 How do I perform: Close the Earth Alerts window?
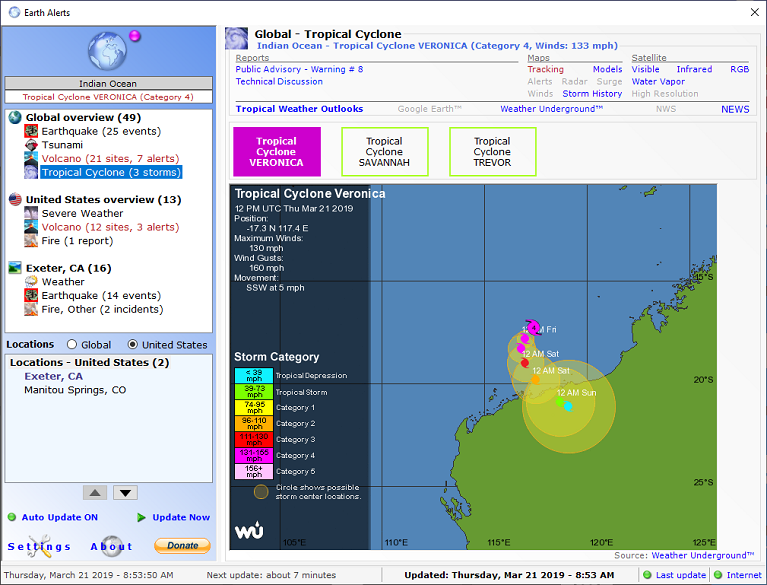(x=755, y=12)
